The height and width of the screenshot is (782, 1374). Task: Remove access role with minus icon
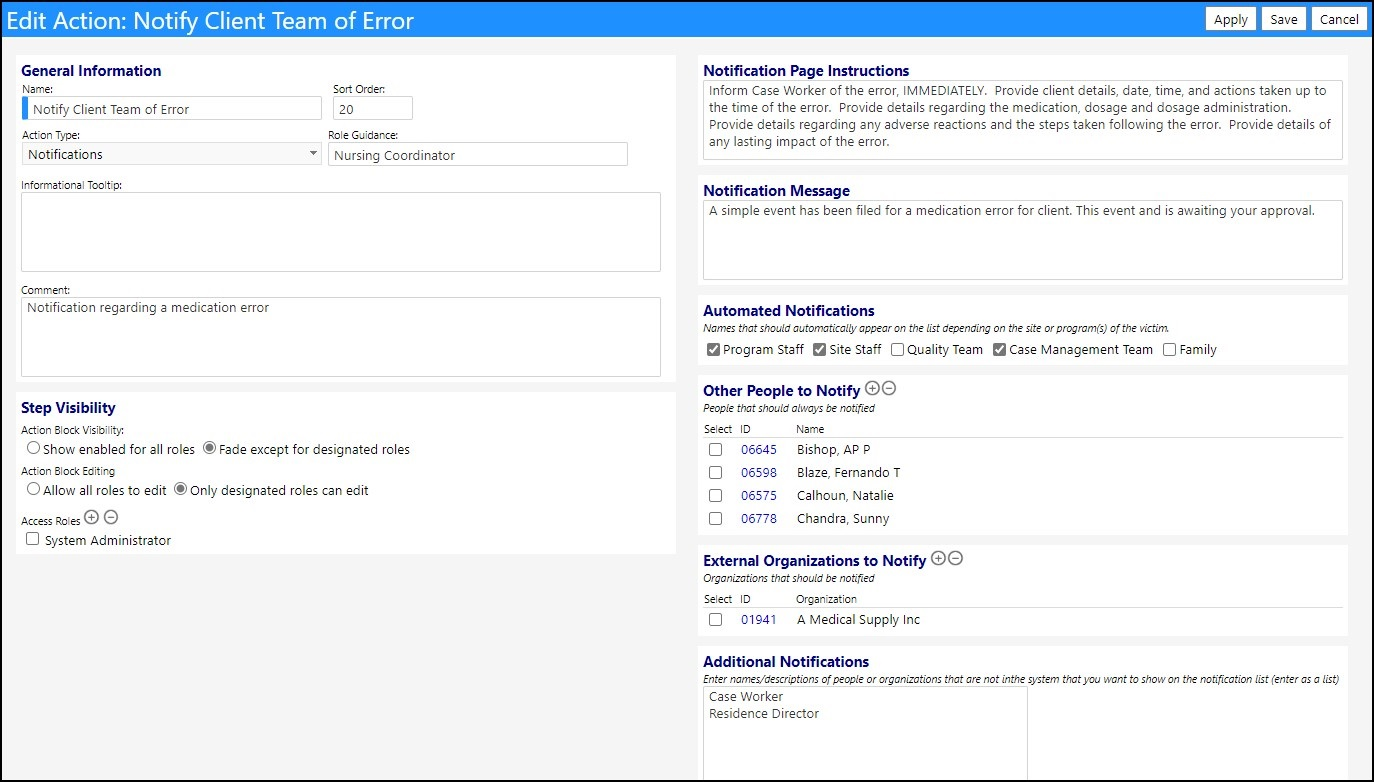point(111,517)
